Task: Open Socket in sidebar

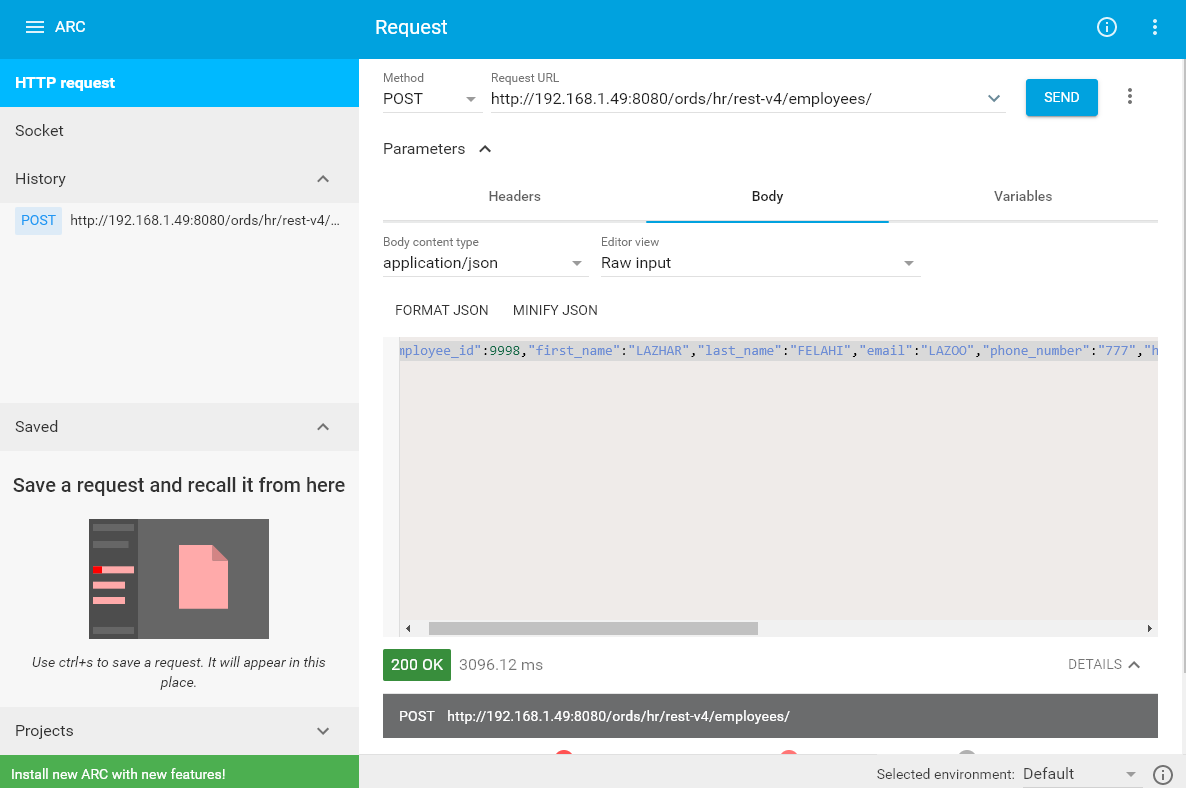Action: [x=179, y=131]
